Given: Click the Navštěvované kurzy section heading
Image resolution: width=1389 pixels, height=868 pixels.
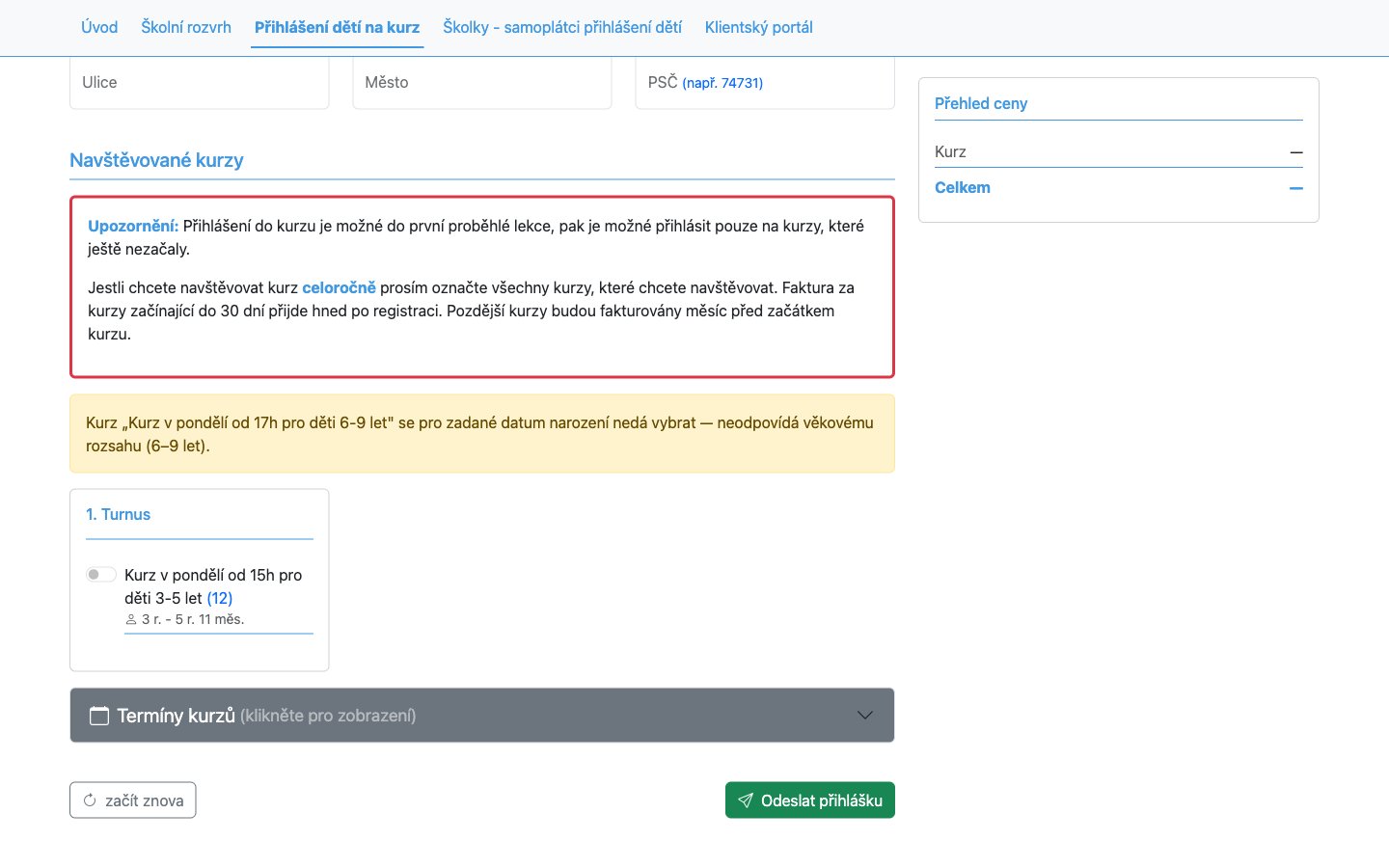Looking at the screenshot, I should (x=156, y=160).
